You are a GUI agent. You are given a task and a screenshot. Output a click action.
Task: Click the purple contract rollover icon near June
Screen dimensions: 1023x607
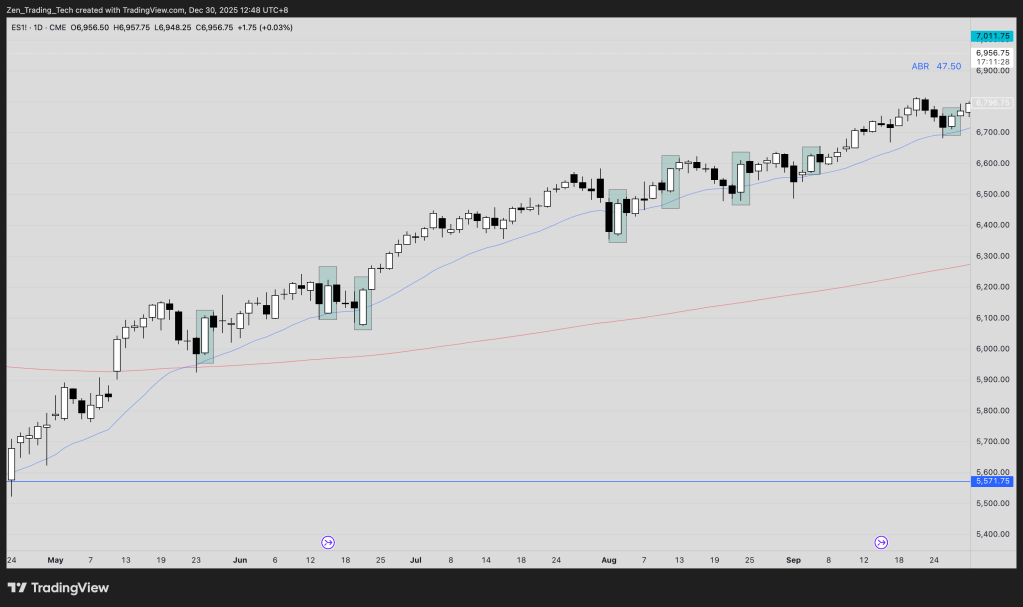point(328,542)
